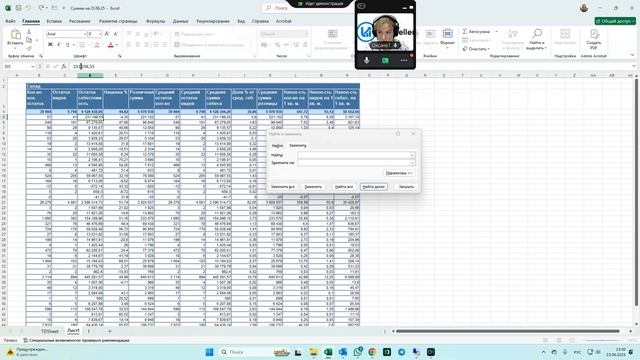640x360 pixels.
Task: Open Найти и выделить magnifier menu
Action: coord(536,40)
